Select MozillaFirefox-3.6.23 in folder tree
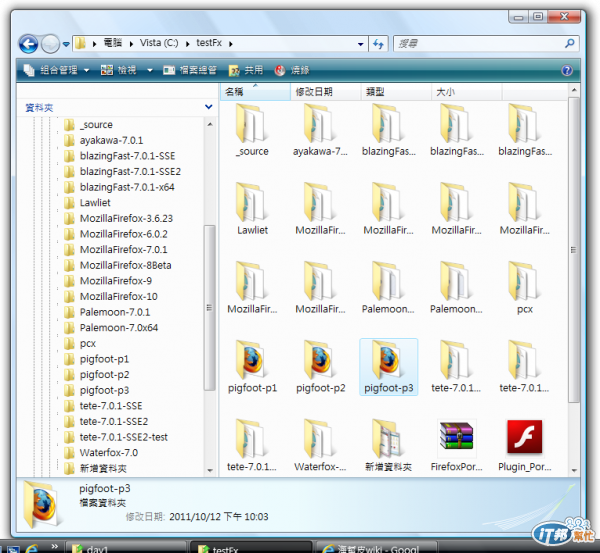 pos(126,219)
